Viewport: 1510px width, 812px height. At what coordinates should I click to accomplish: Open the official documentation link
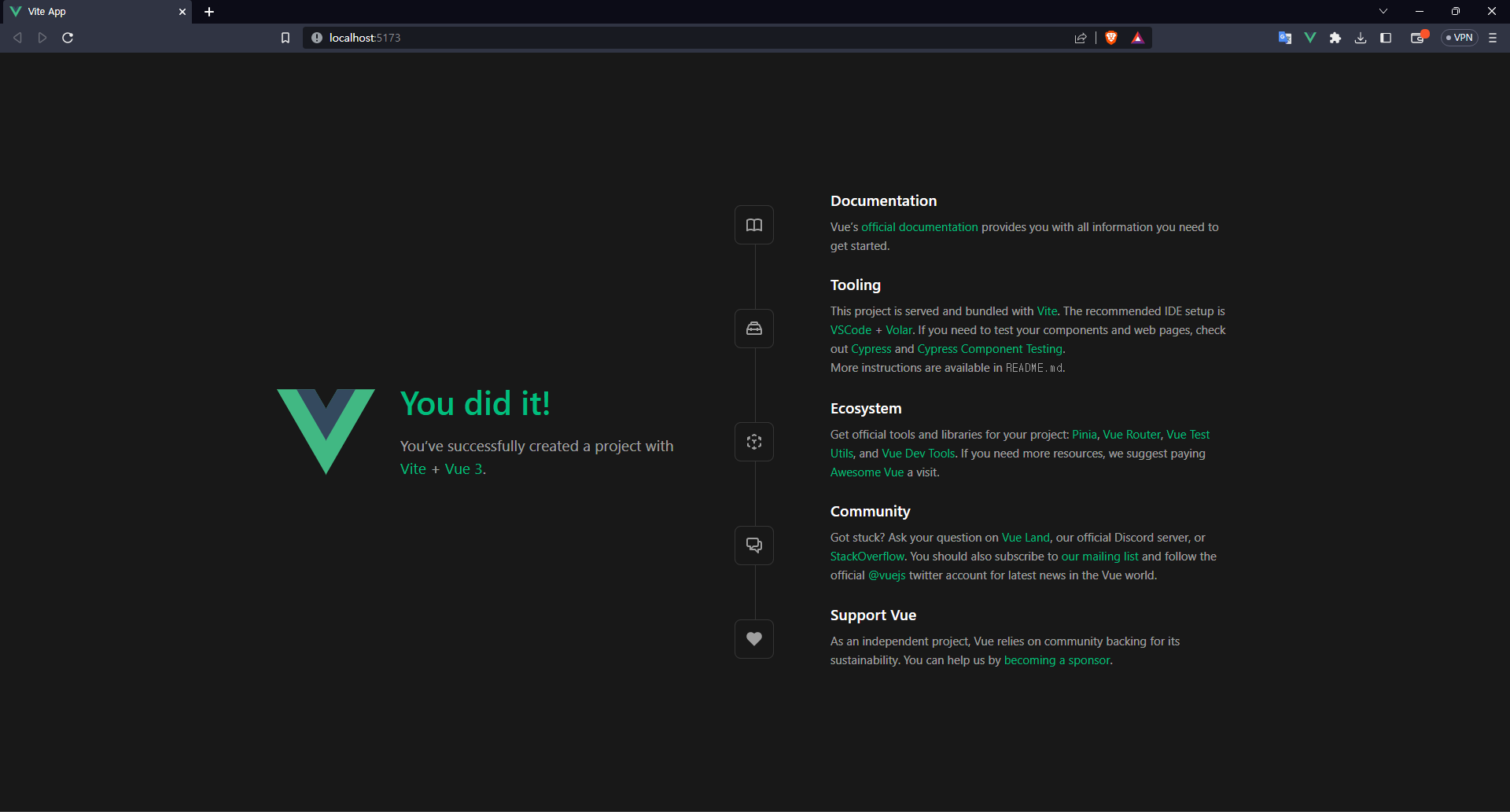(x=919, y=227)
